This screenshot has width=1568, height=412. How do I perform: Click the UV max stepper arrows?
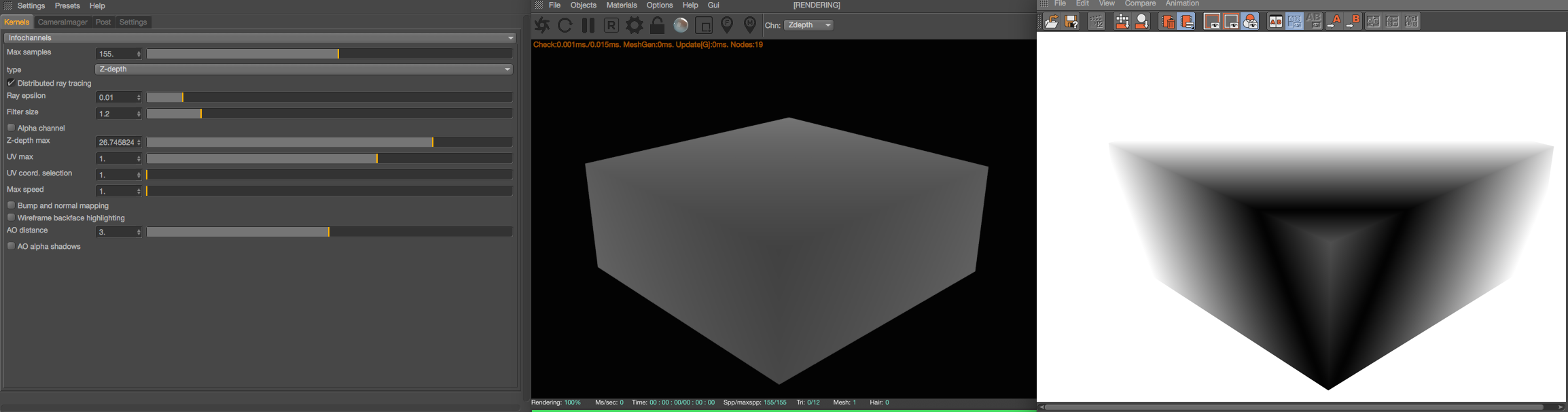[x=139, y=158]
